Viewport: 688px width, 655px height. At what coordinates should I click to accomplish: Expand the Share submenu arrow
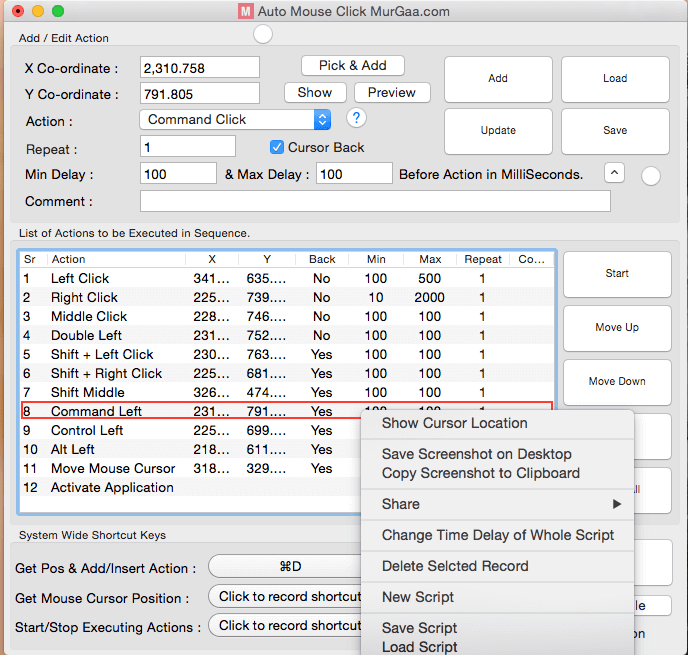[x=617, y=504]
